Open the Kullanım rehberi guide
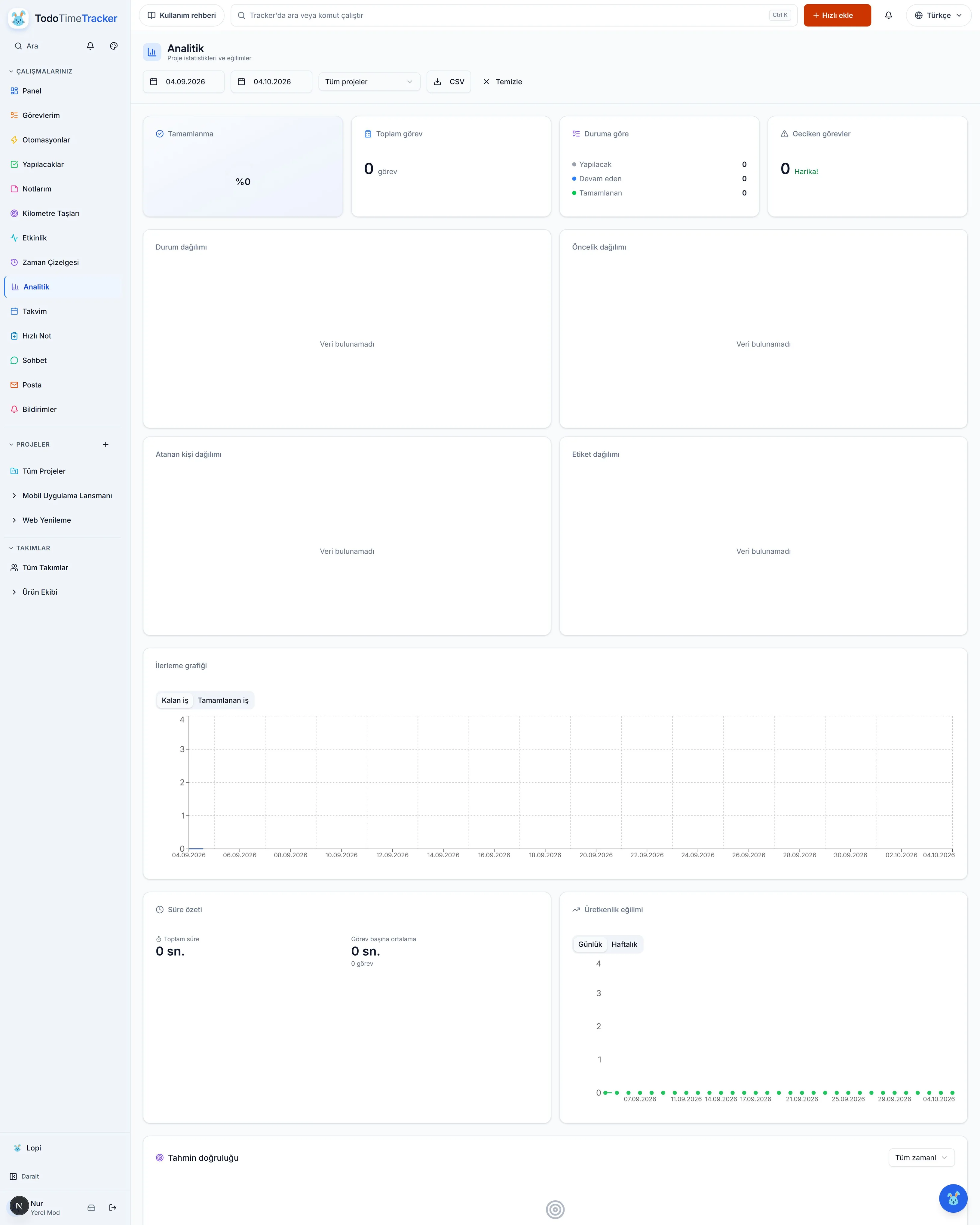Image resolution: width=980 pixels, height=1225 pixels. [182, 15]
